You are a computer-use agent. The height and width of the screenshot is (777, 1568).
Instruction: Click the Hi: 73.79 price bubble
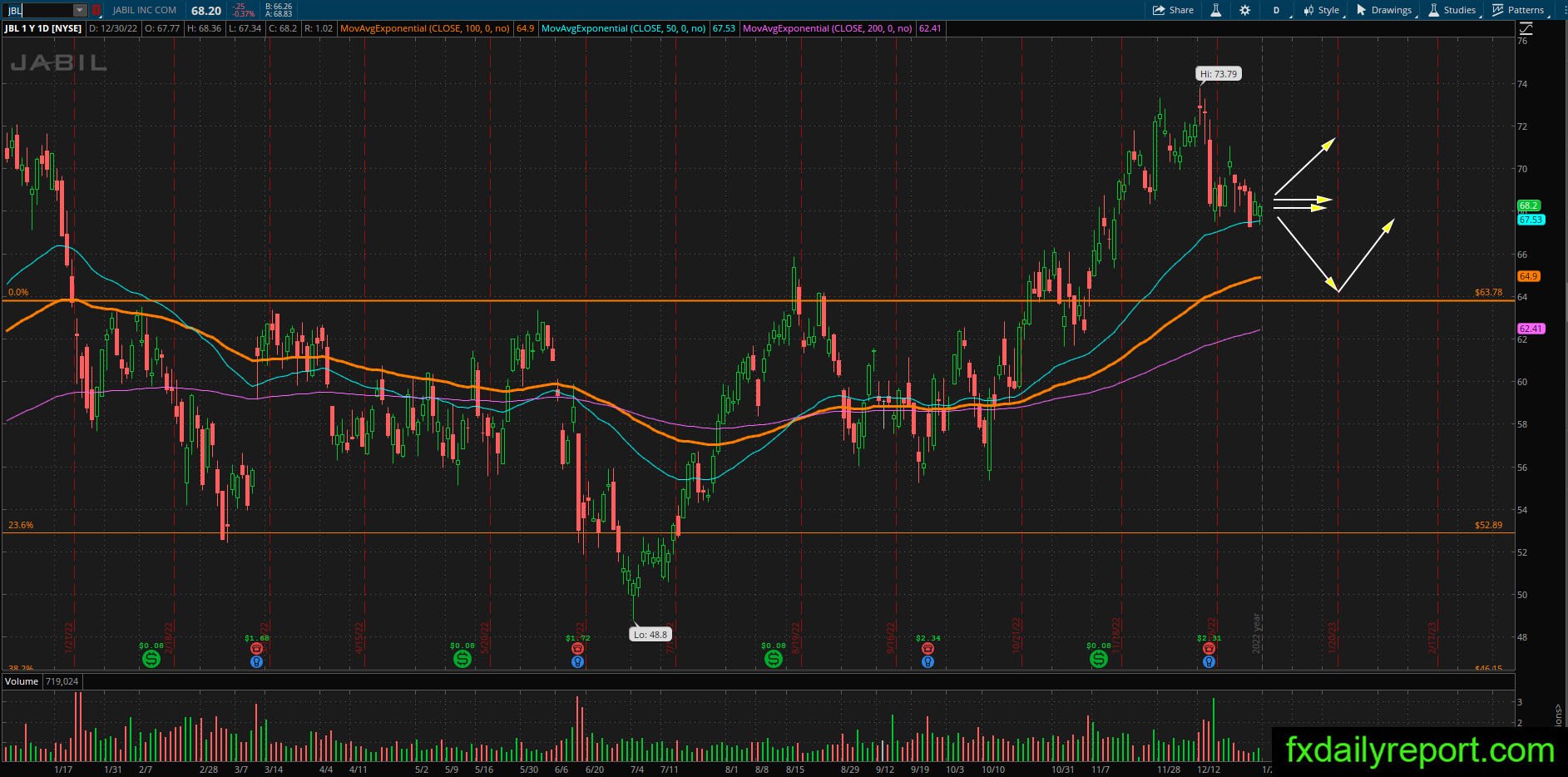pyautogui.click(x=1219, y=74)
